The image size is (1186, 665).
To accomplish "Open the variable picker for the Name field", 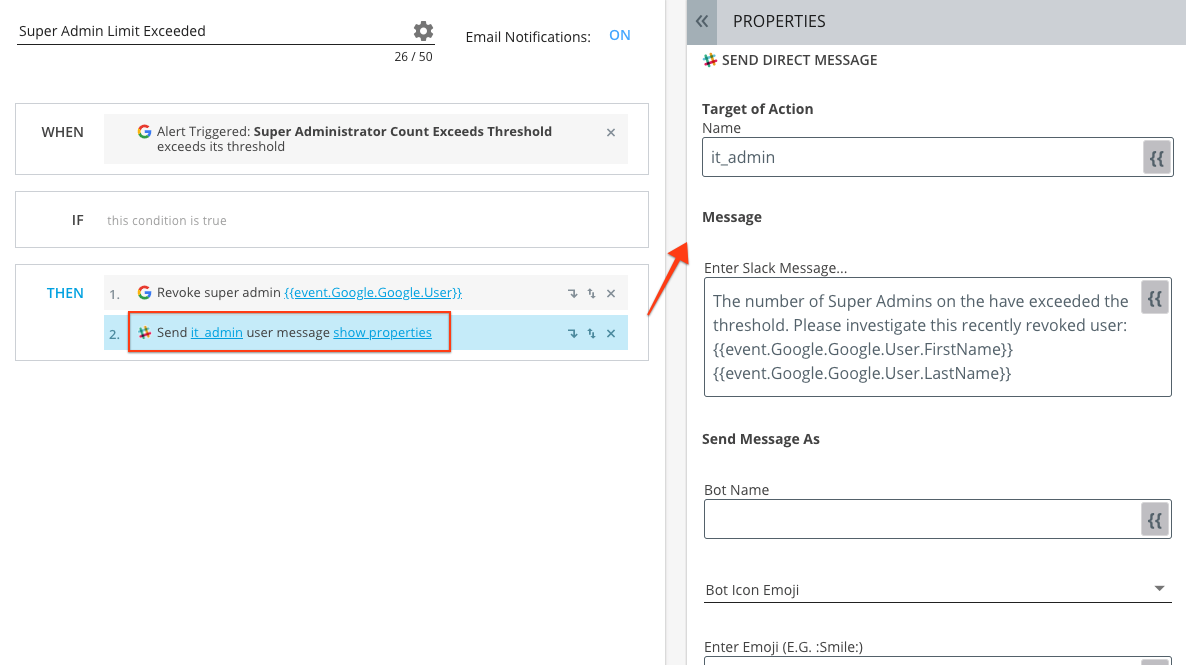I will tap(1156, 157).
